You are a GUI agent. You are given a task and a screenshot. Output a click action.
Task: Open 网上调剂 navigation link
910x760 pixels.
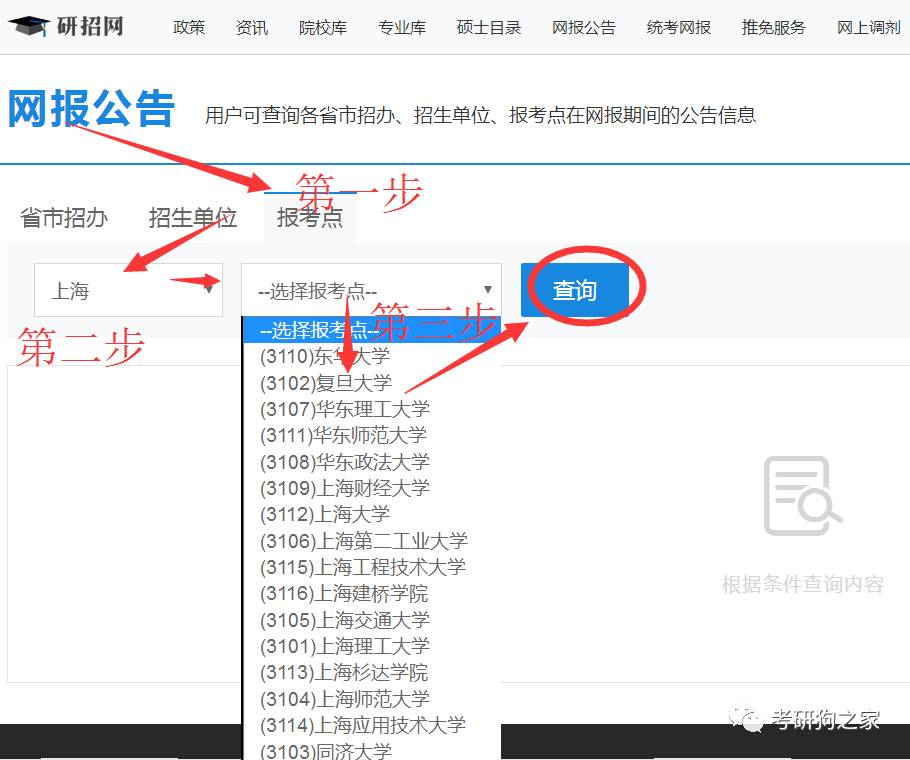tap(869, 27)
